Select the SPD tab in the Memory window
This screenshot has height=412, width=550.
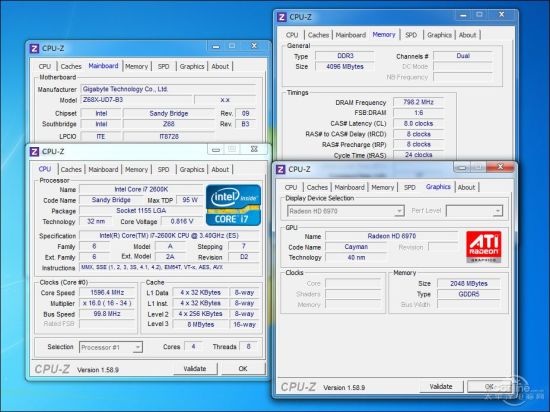(x=411, y=35)
